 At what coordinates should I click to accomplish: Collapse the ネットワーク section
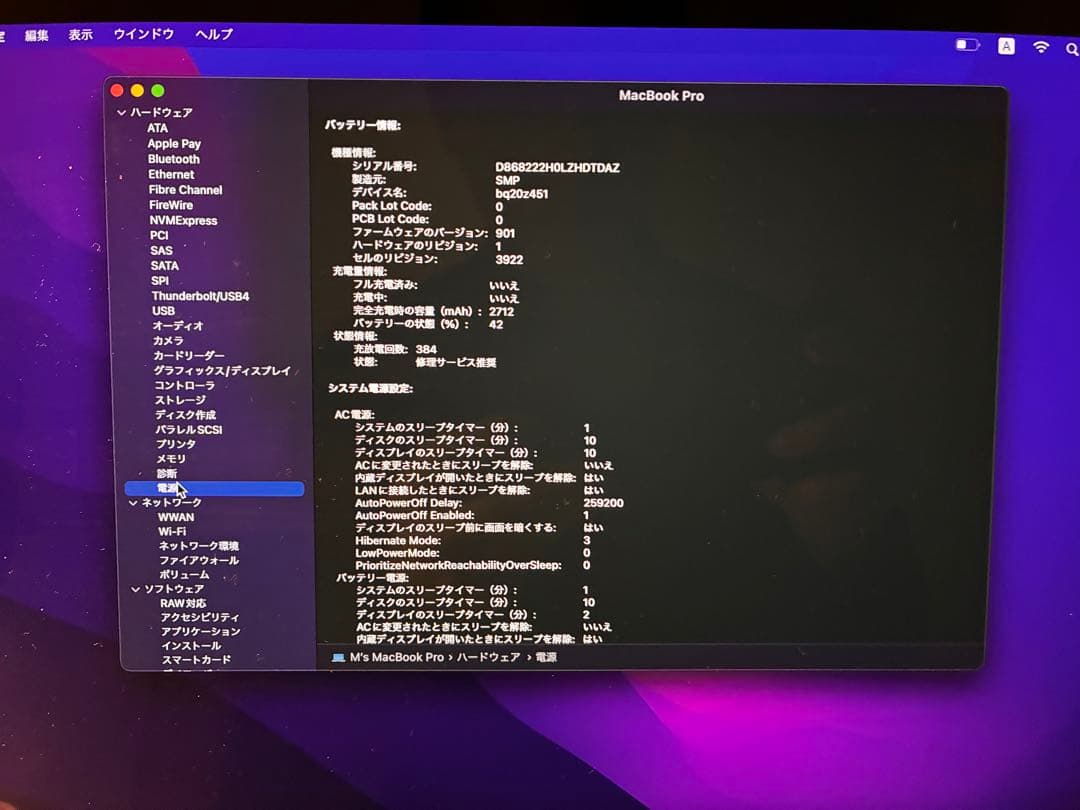pos(131,504)
